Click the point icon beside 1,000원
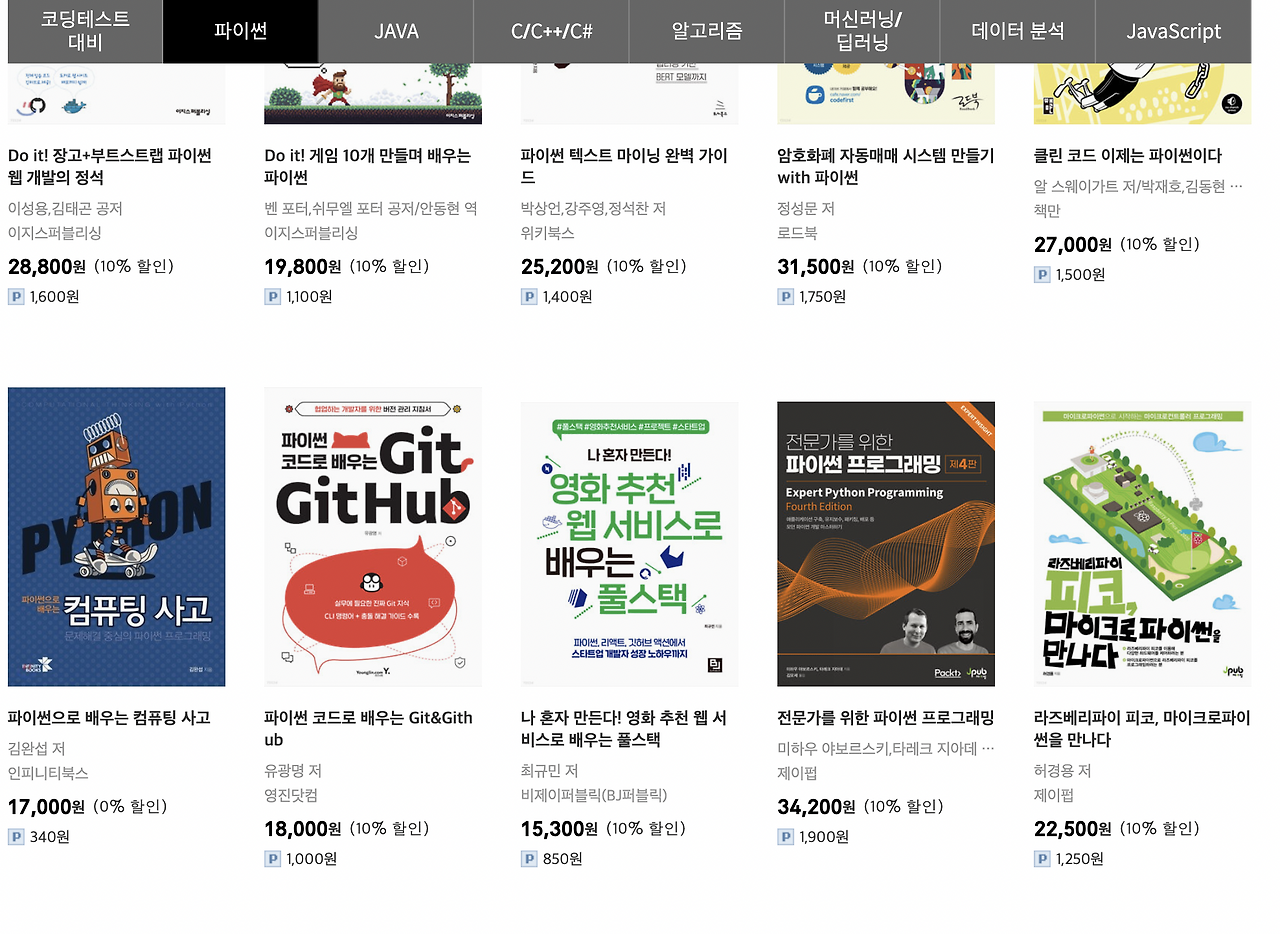The image size is (1280, 934). (272, 858)
